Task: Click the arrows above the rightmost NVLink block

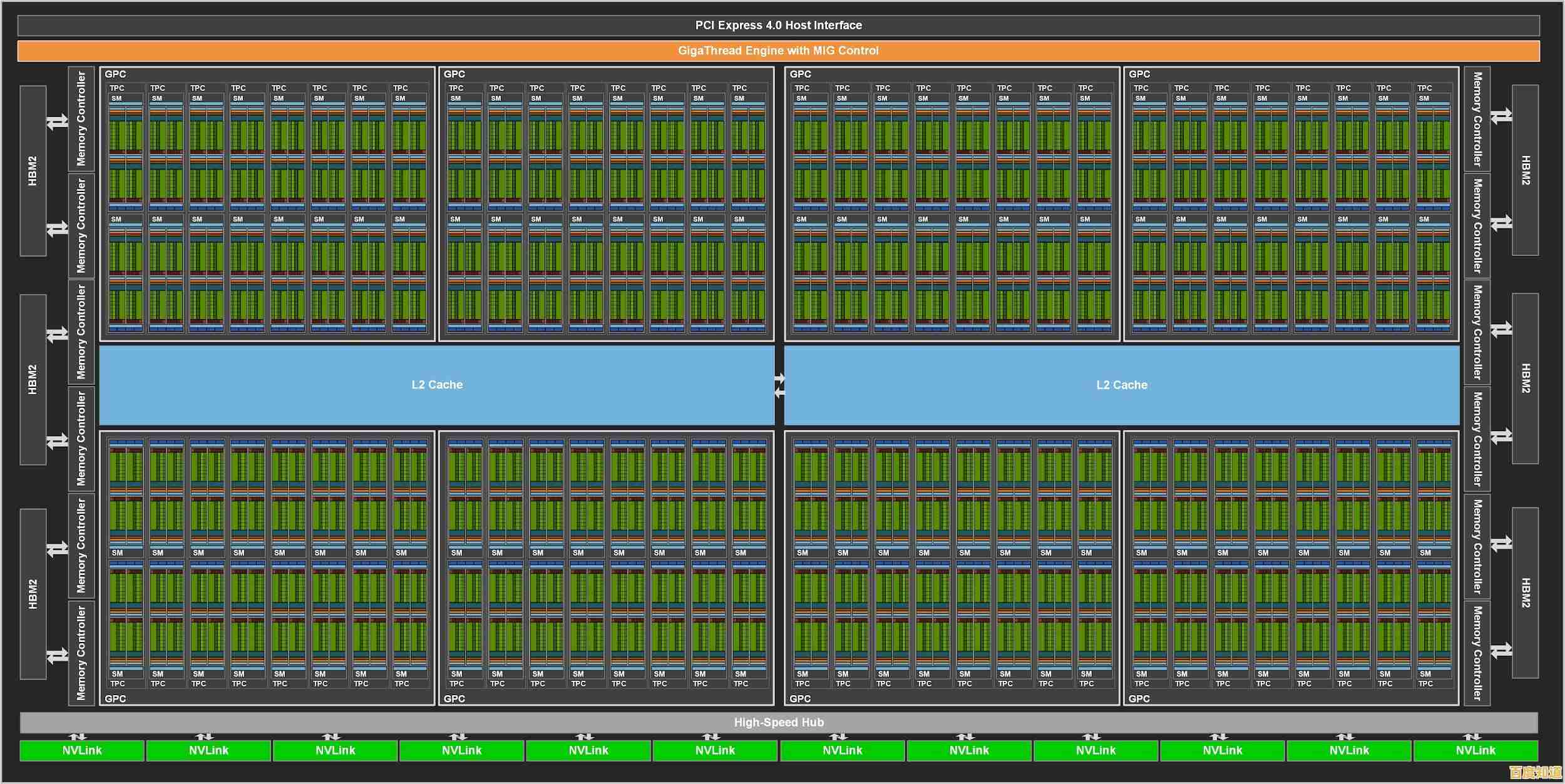Action: coord(1472,736)
